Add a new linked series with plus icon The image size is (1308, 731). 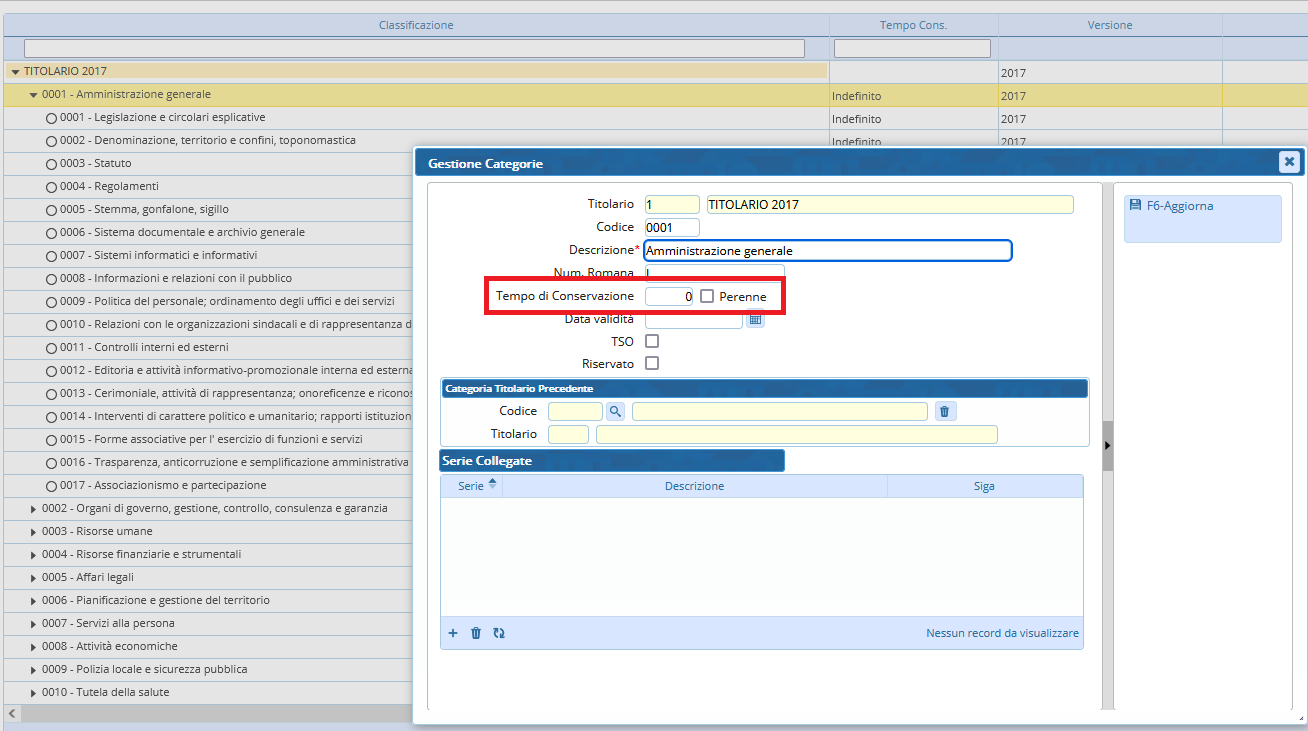453,633
